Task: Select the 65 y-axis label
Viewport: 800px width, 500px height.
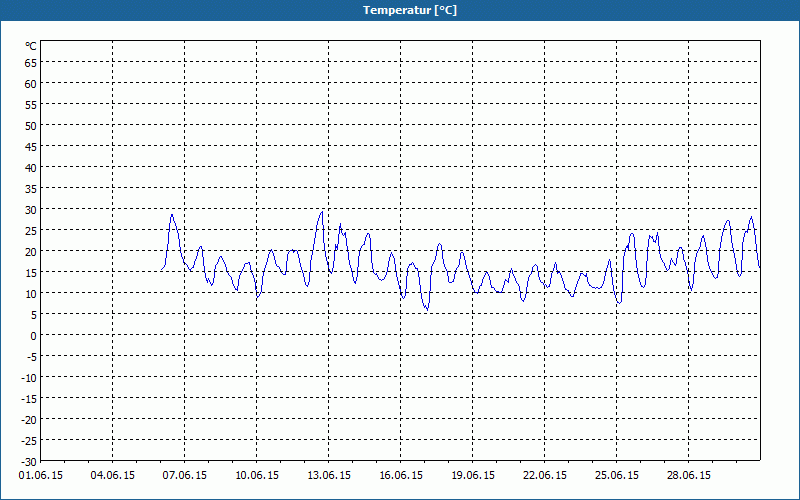Action: click(30, 62)
